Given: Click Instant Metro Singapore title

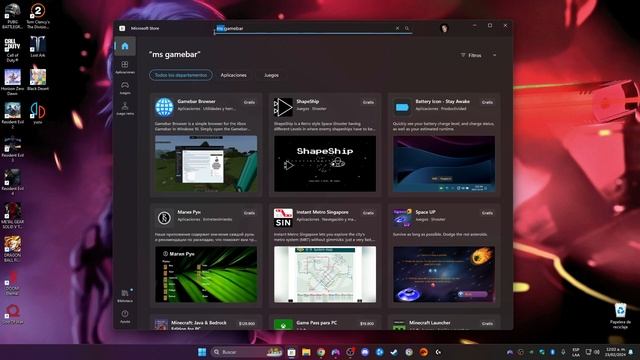Looking at the screenshot, I should pos(322,212).
